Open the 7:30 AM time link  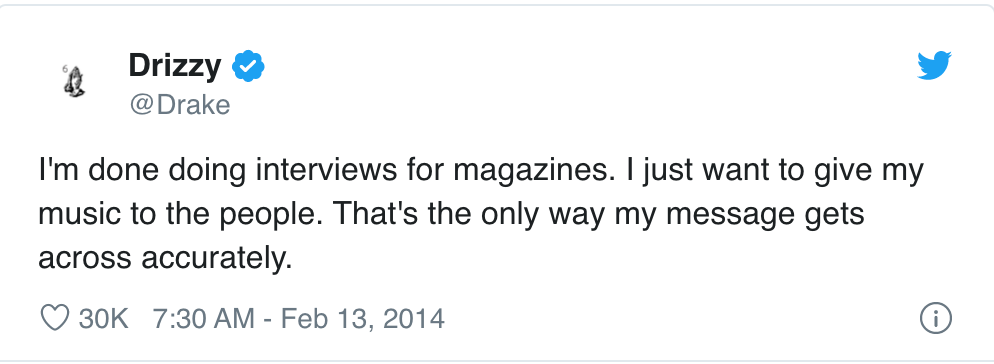203,318
